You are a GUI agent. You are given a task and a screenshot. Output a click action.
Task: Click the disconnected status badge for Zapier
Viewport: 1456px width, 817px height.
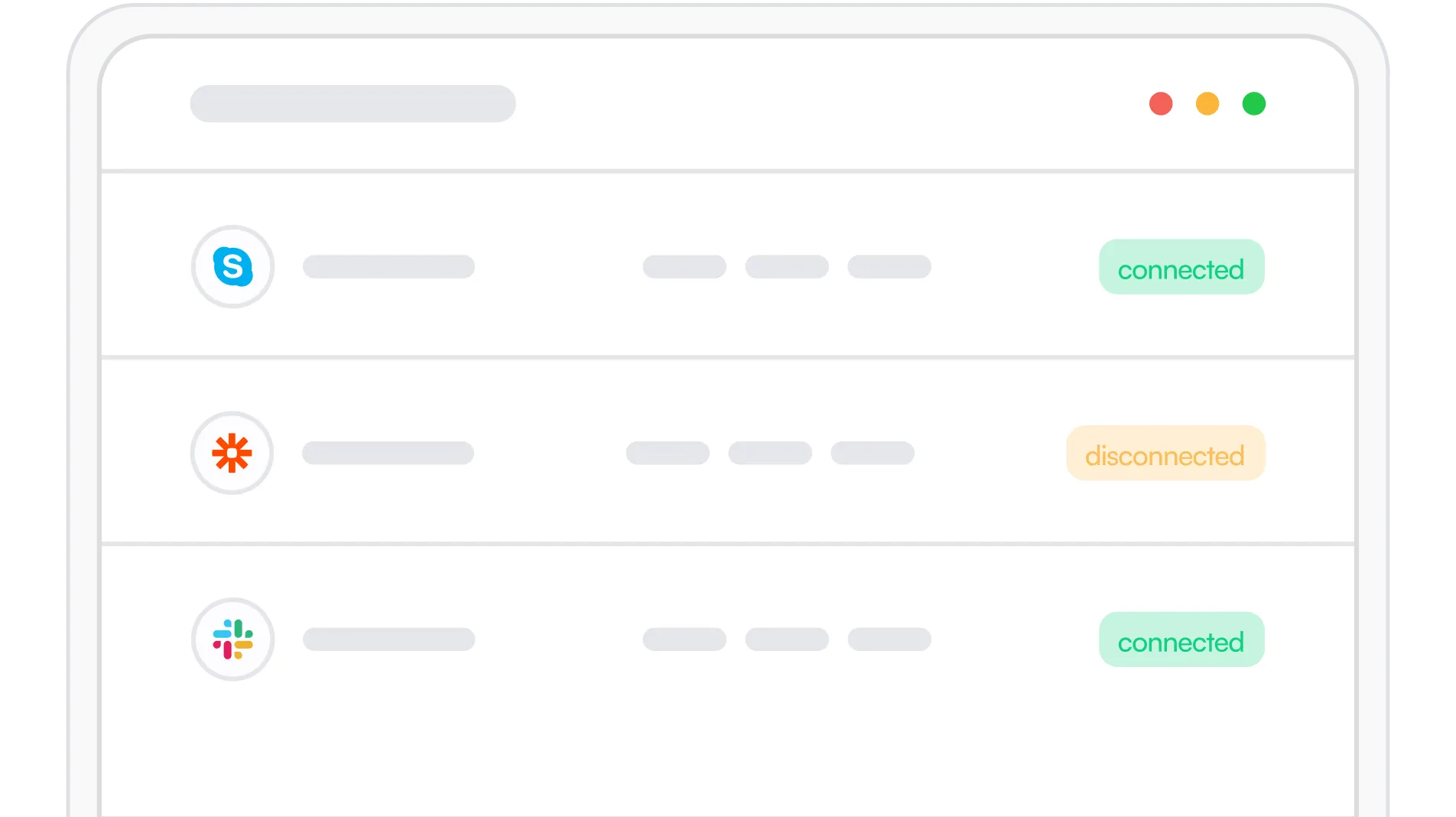(x=1165, y=453)
